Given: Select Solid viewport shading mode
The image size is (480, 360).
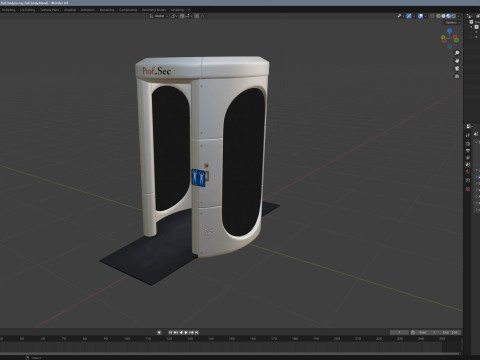Looking at the screenshot, I should [x=443, y=16].
